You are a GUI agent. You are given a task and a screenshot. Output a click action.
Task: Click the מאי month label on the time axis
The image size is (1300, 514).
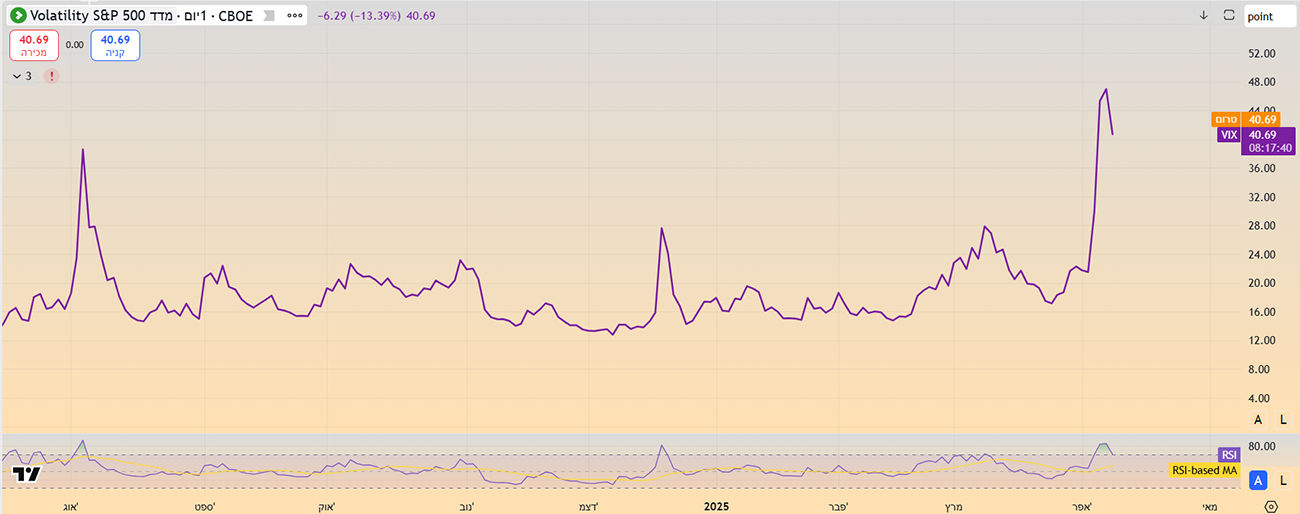click(1210, 507)
